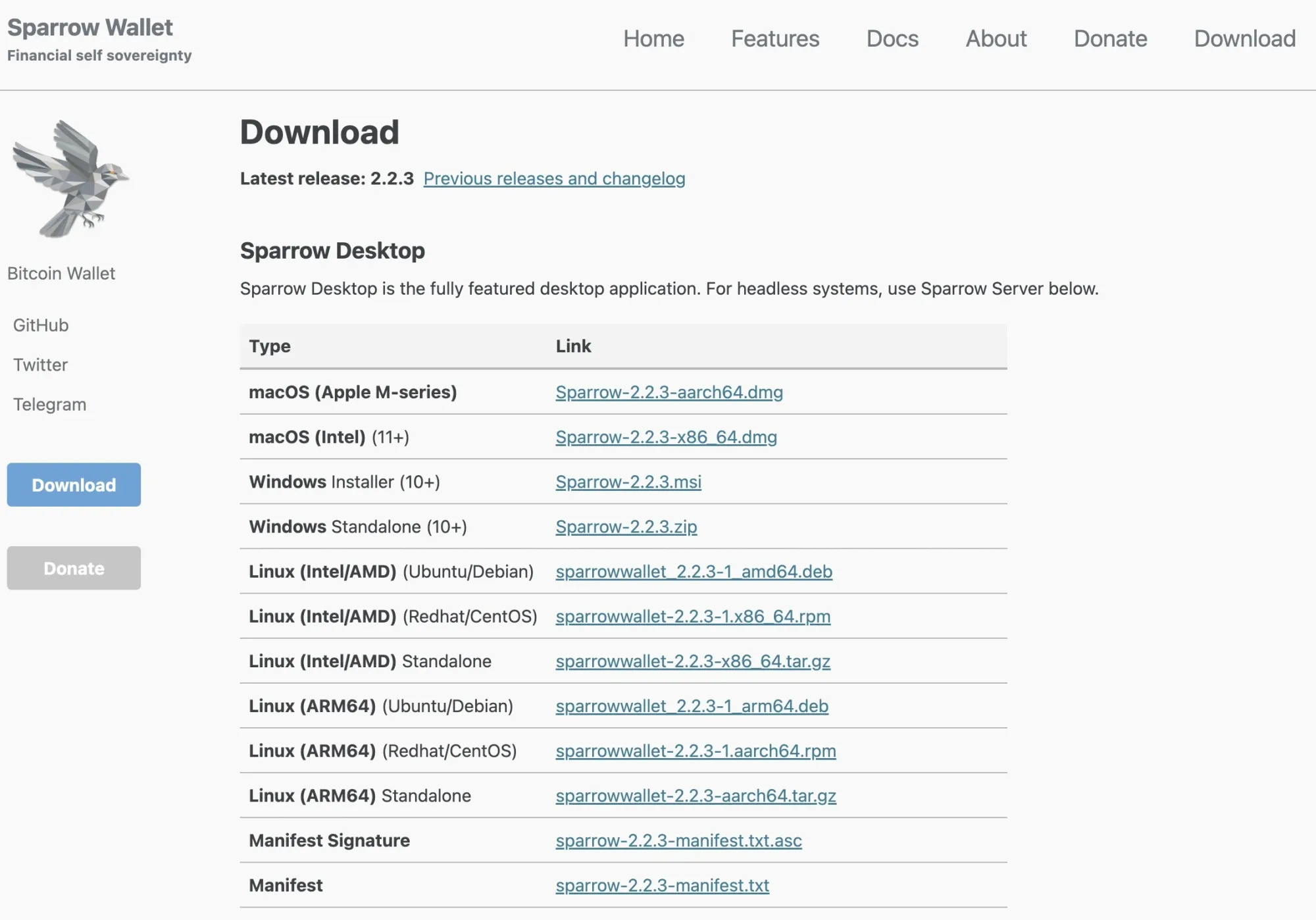Download sparrowwallet-2.2.3-1.aarch64.rpm package

point(696,750)
